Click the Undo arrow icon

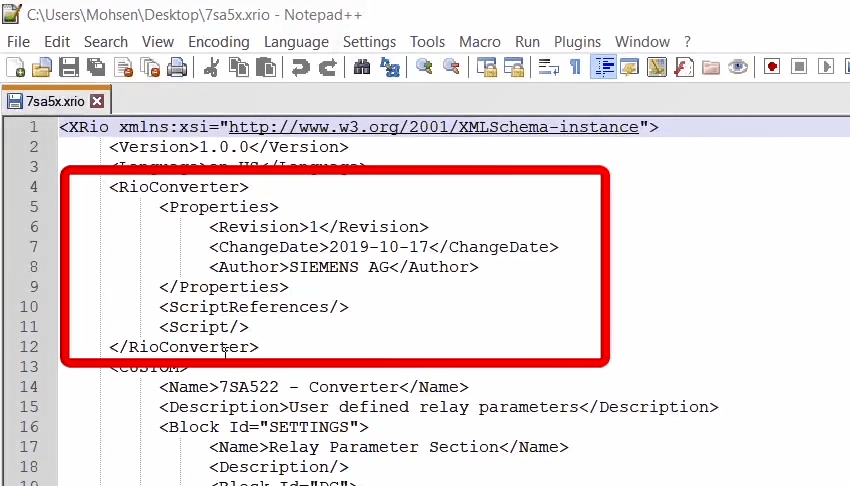click(x=300, y=67)
